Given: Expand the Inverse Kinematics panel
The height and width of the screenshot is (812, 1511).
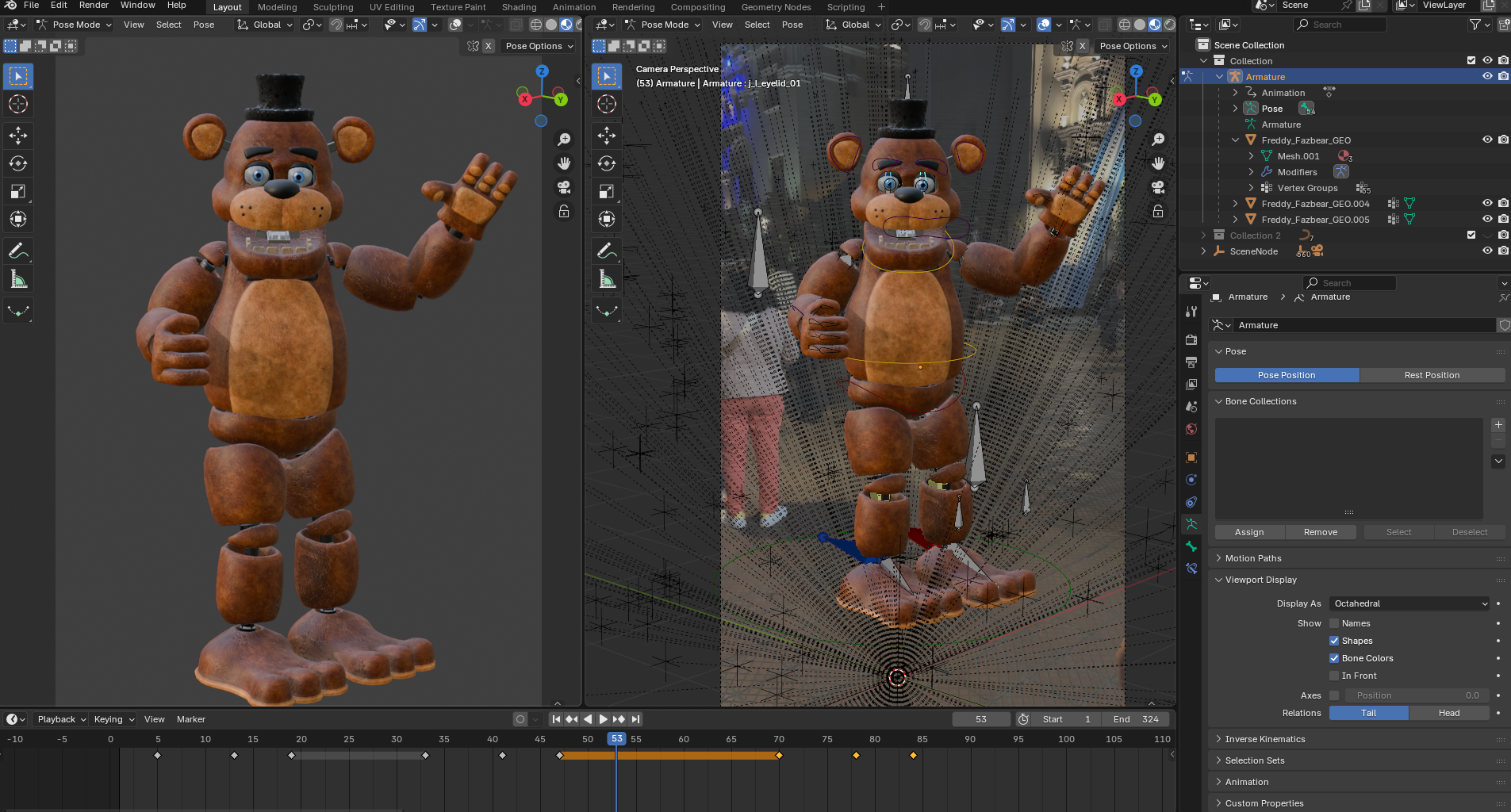Looking at the screenshot, I should tap(1264, 739).
